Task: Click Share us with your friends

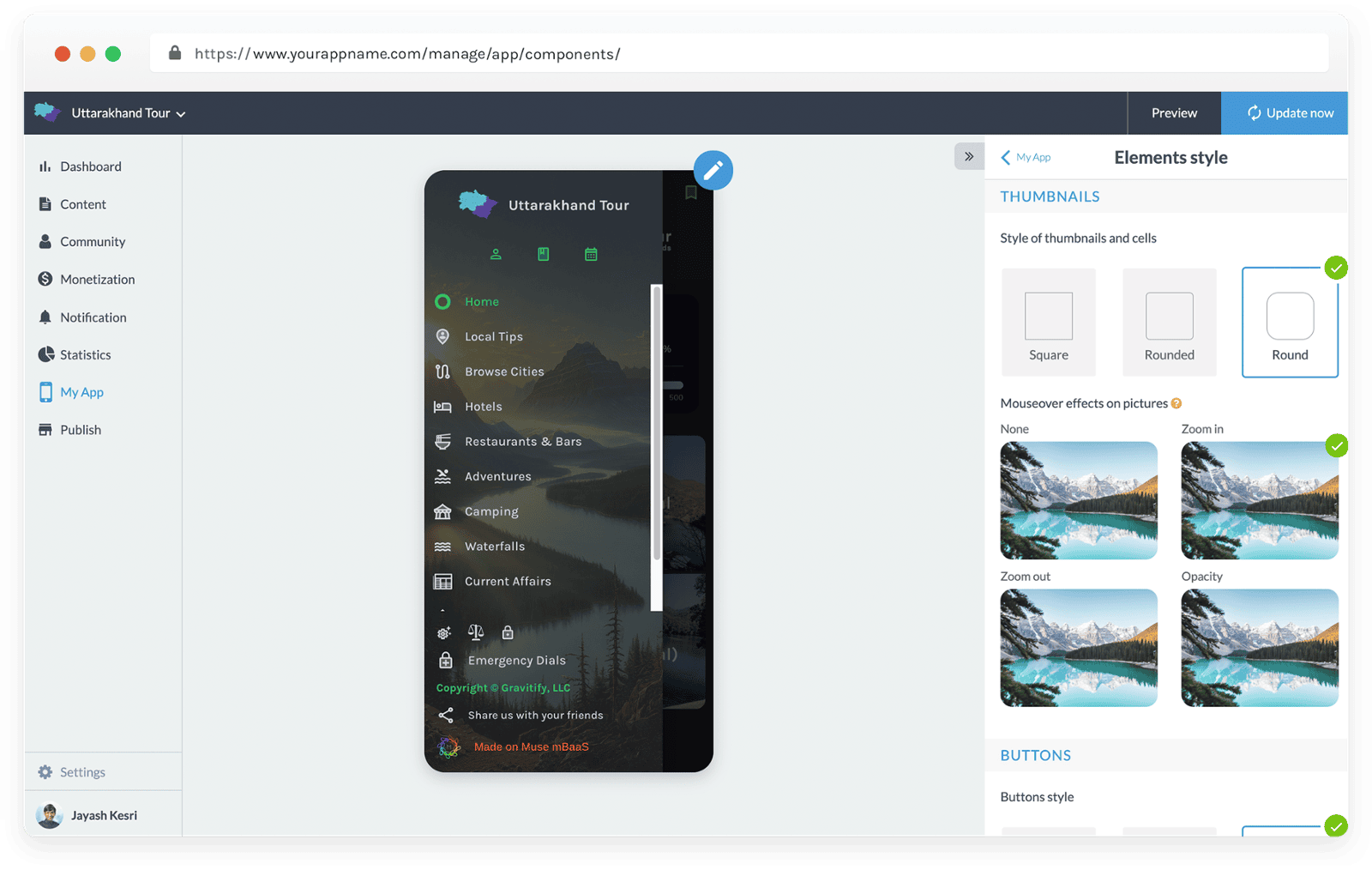Action: (x=535, y=715)
